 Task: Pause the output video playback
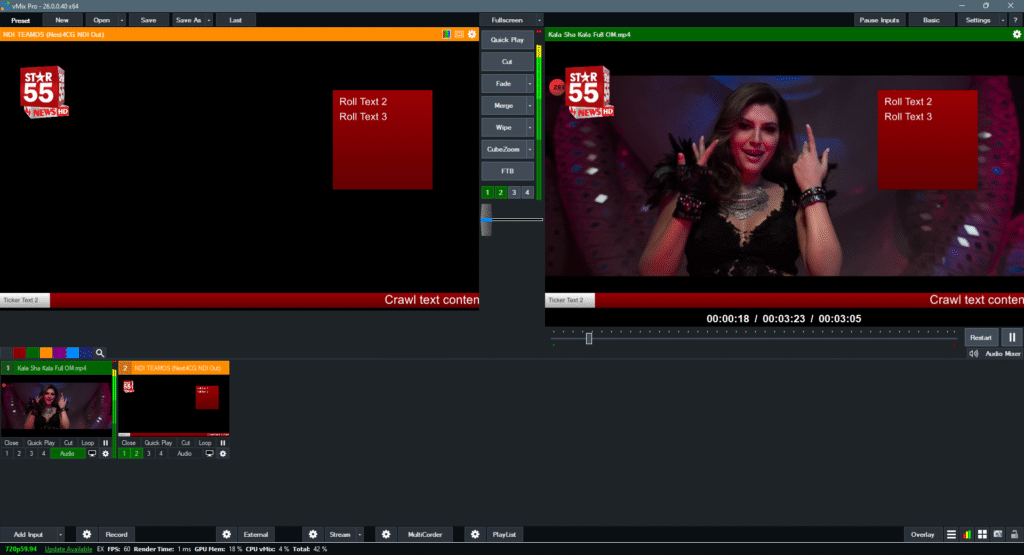point(1010,338)
